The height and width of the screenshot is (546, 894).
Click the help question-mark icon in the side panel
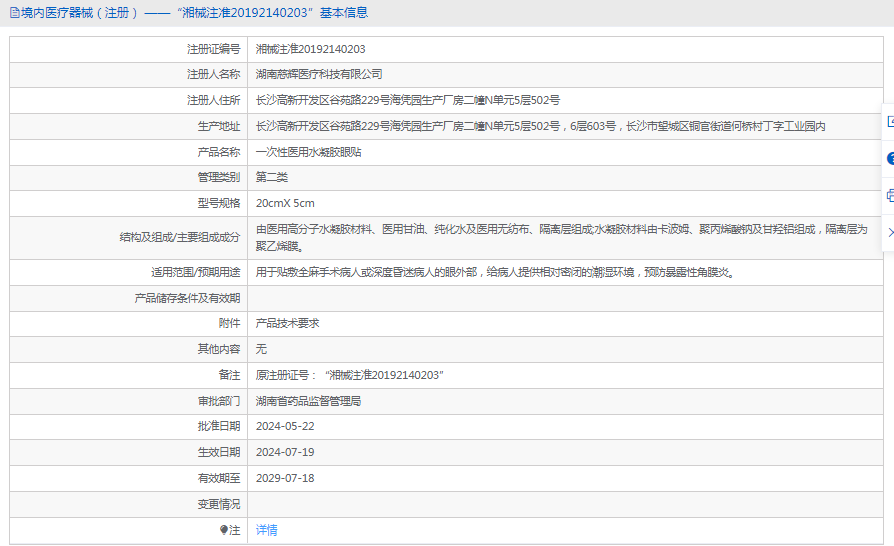(x=891, y=158)
